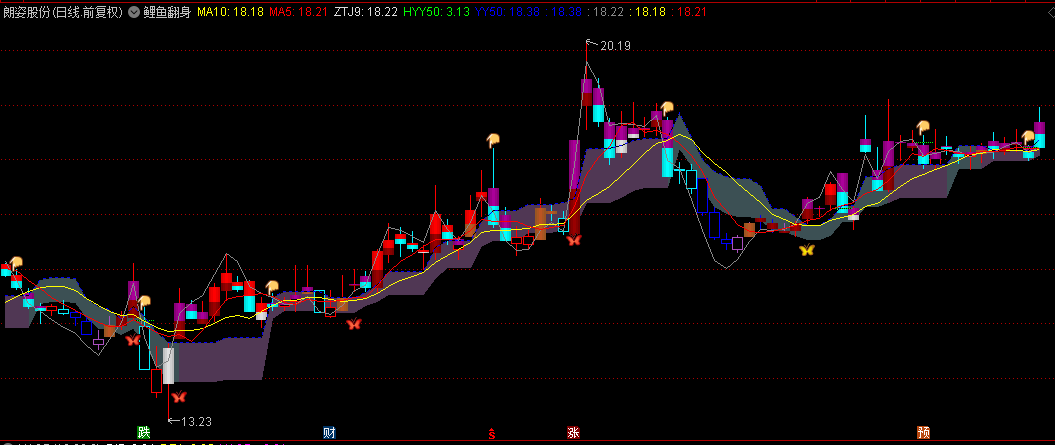Click the rightmost hand-pointer signal icon
1055x445 pixels.
(x=1027, y=137)
